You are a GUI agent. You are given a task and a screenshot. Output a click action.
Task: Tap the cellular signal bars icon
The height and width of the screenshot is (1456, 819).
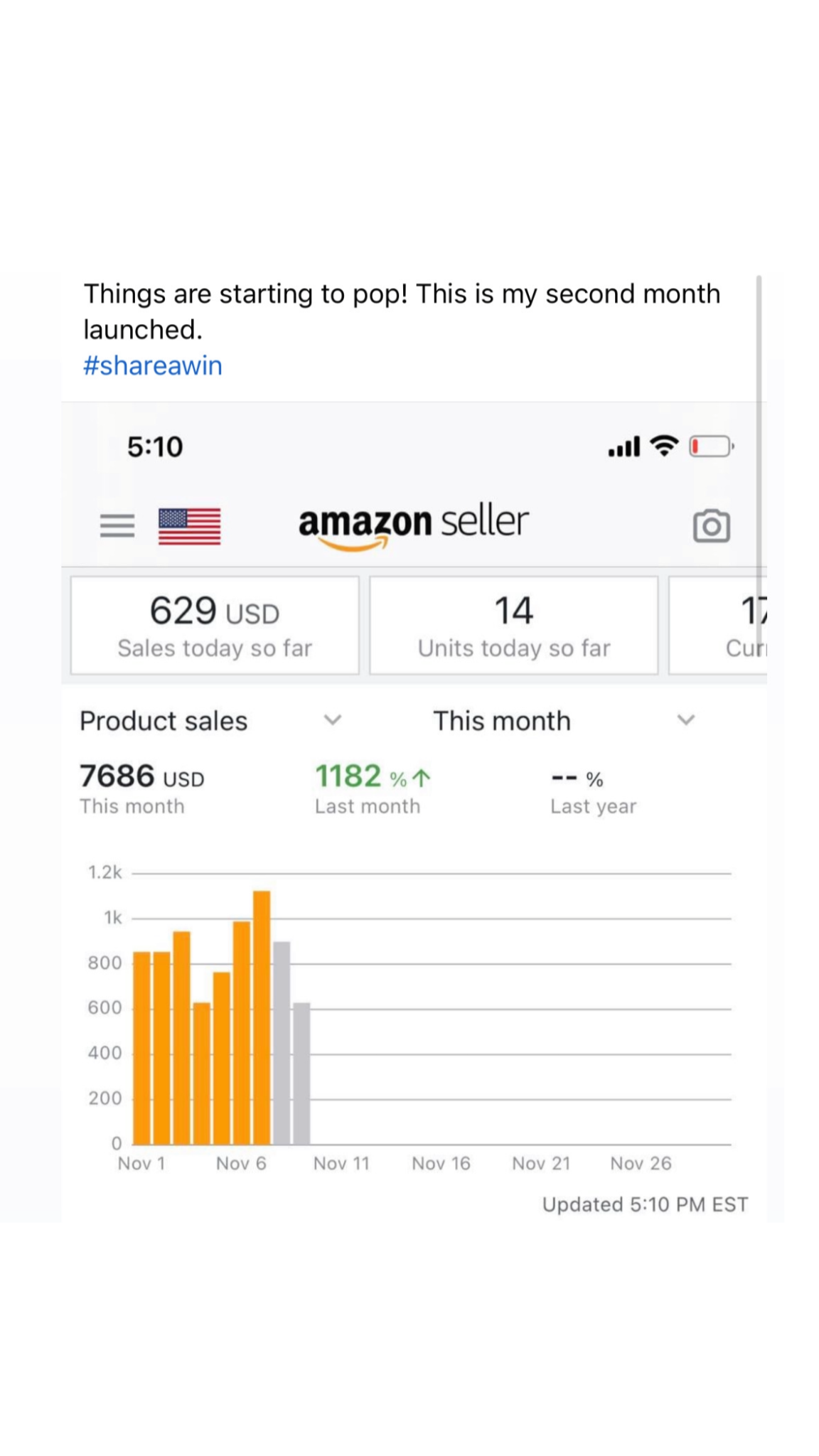point(624,446)
